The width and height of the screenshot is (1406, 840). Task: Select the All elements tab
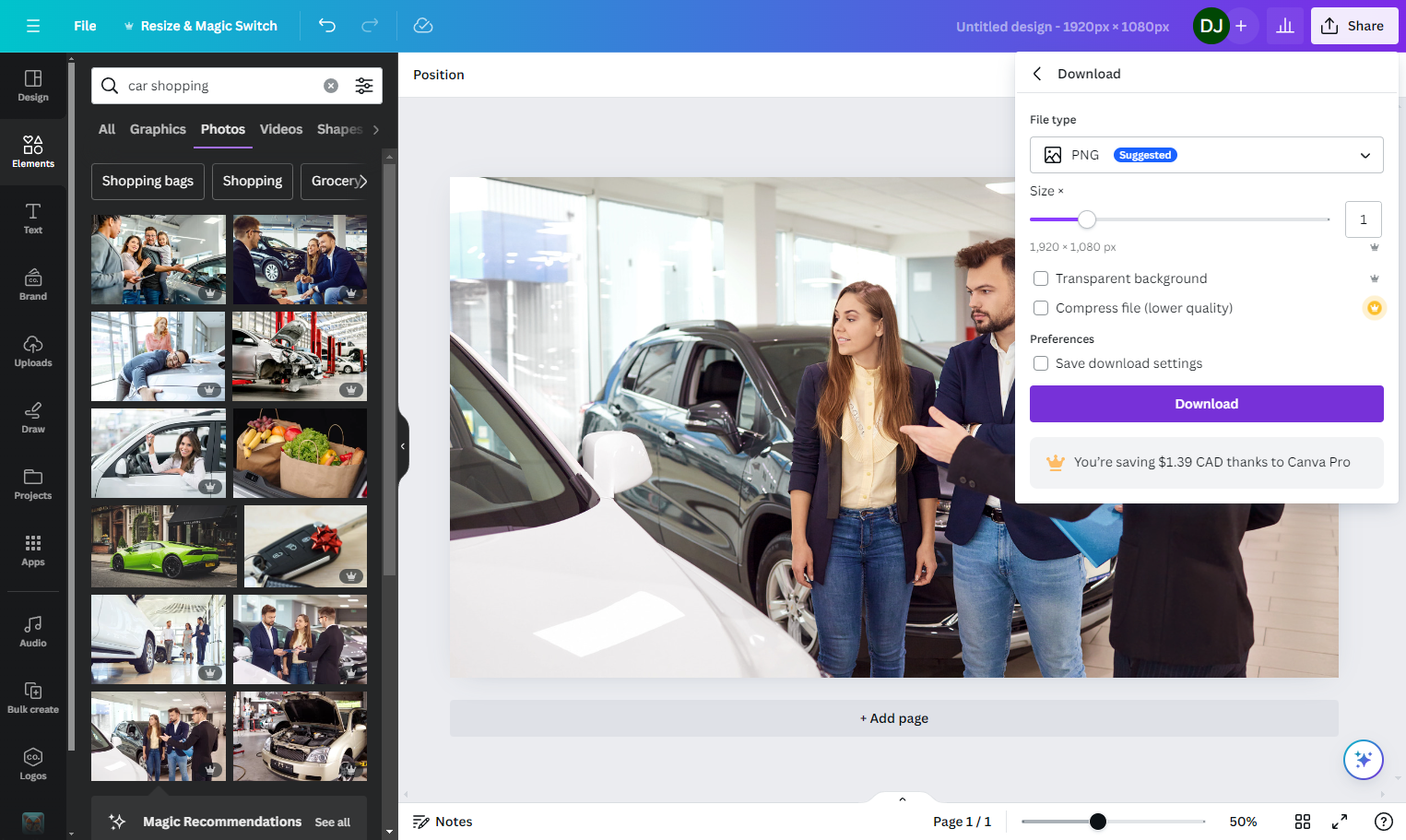(107, 129)
